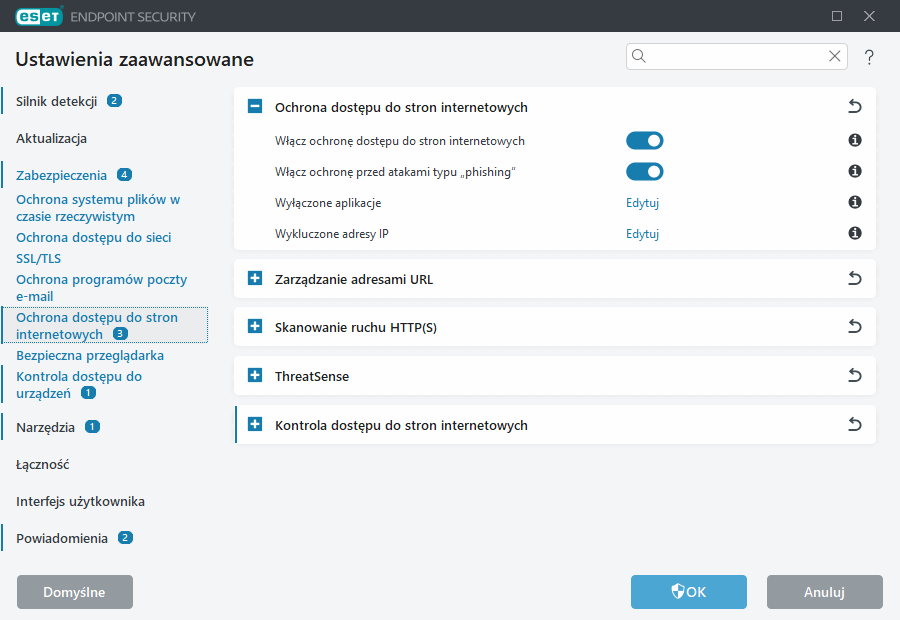Viewport: 900px width, 620px height.
Task: Disable "Włącz ochronę dostępu do stron internetowych" toggle
Action: [644, 141]
